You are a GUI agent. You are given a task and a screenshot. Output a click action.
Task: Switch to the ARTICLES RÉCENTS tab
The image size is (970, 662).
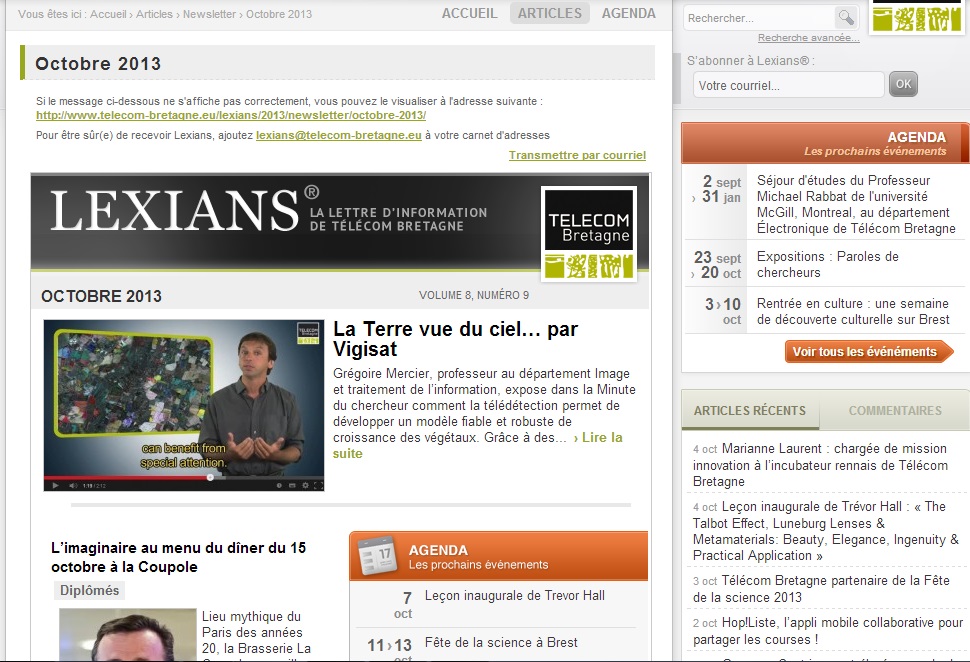tap(750, 410)
